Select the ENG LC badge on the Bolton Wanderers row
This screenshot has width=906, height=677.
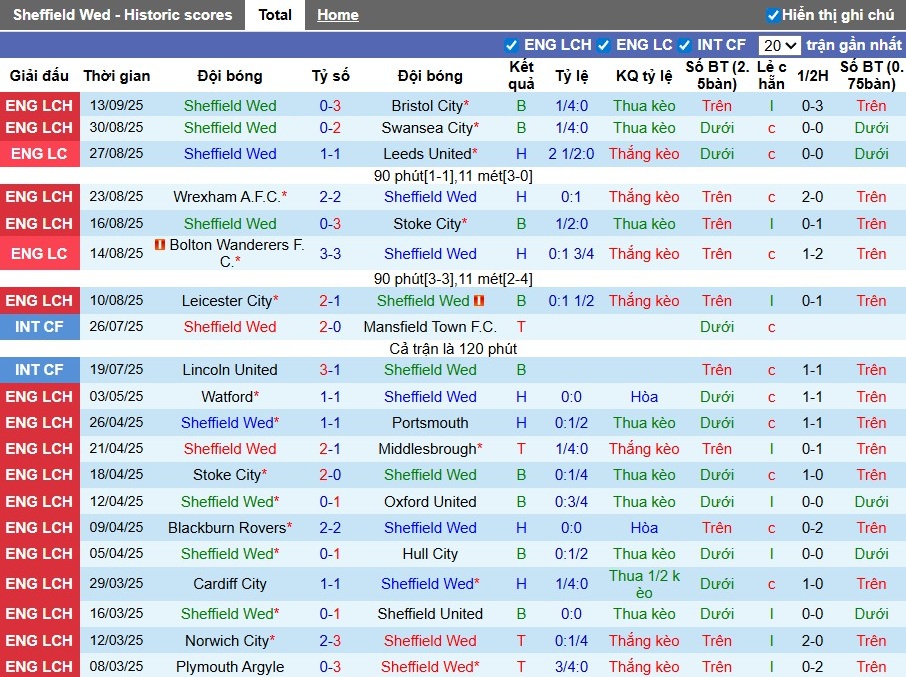pyautogui.click(x=40, y=254)
